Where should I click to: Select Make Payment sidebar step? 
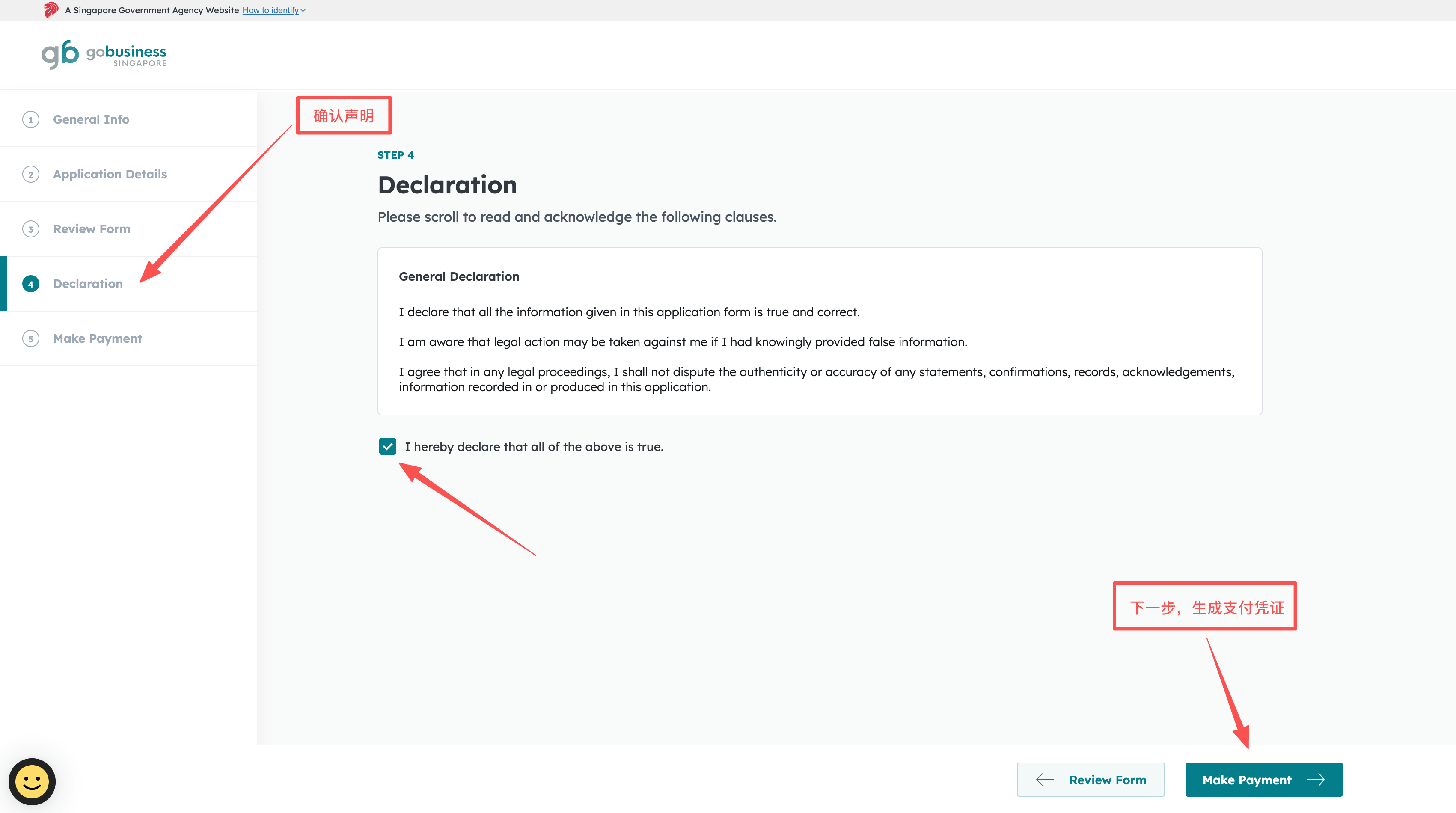[x=97, y=339]
